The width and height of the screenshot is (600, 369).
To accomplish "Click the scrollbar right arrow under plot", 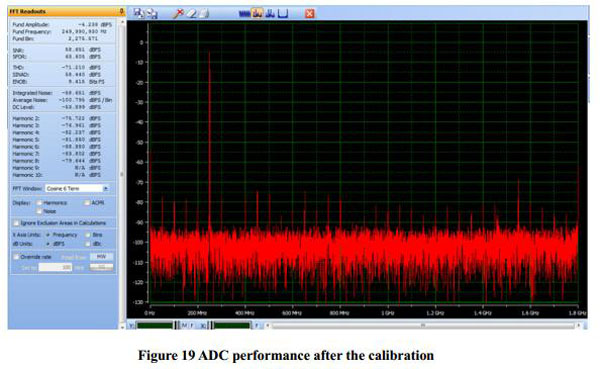I will click(x=579, y=325).
